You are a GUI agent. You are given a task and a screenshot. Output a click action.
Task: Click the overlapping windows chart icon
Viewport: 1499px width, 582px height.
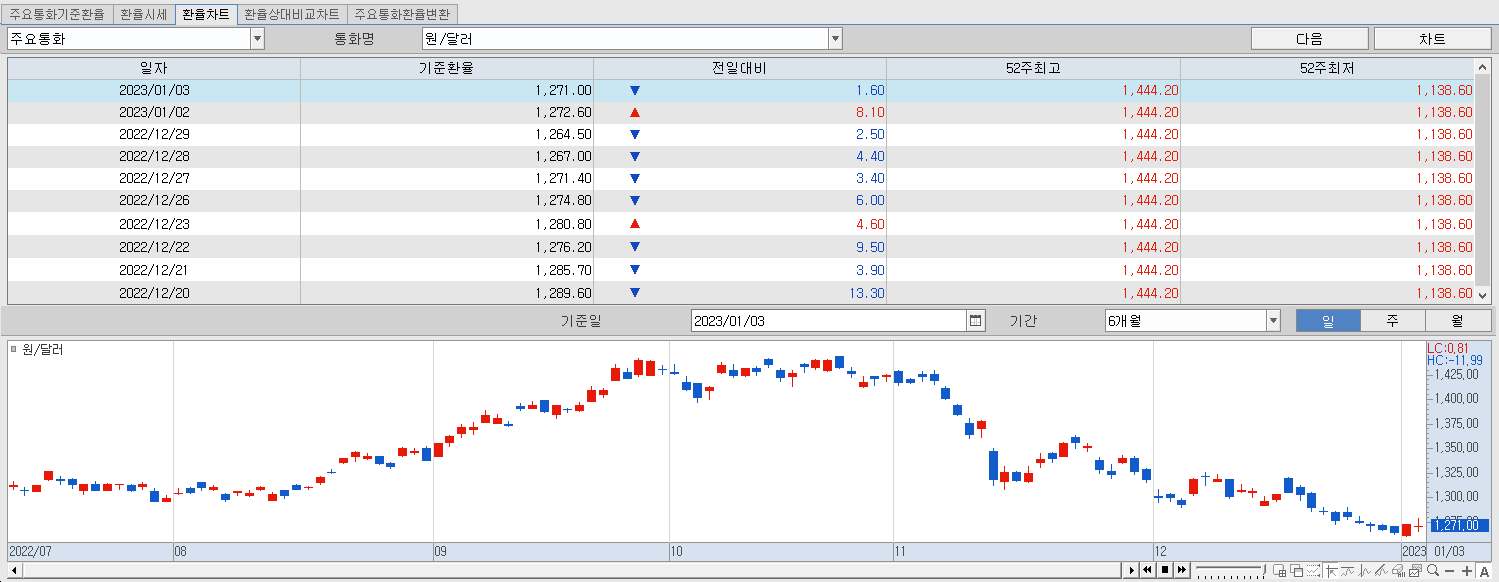1296,571
